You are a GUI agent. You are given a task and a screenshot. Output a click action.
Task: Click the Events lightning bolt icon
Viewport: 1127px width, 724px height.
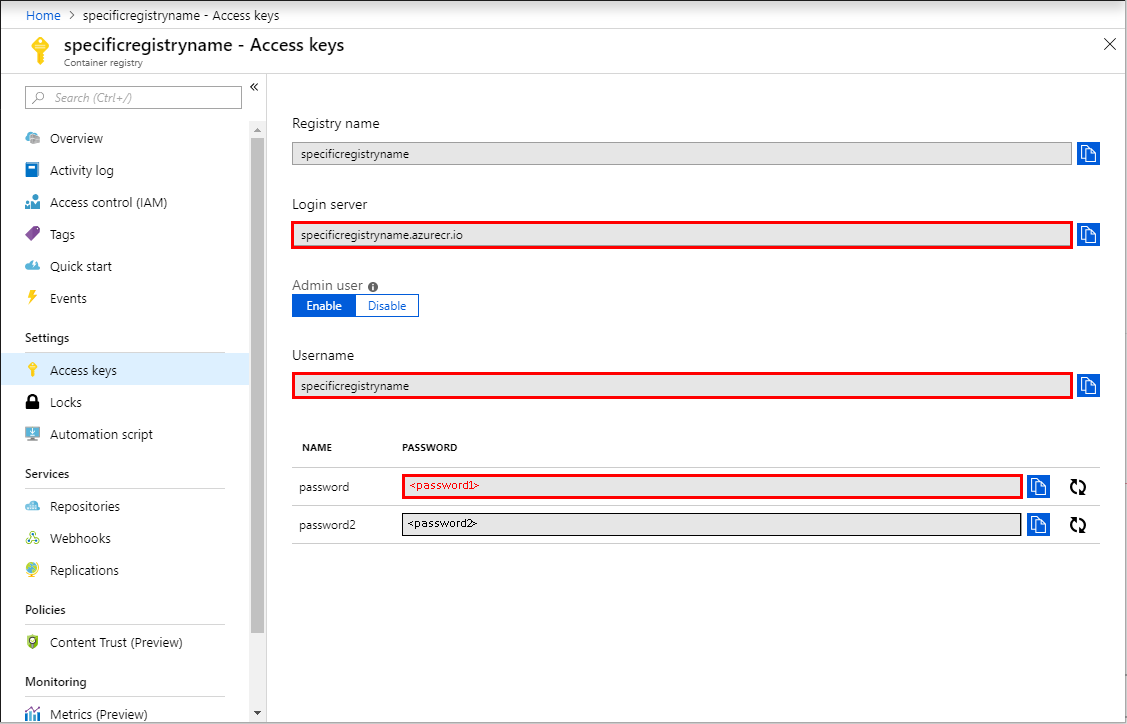coord(32,297)
